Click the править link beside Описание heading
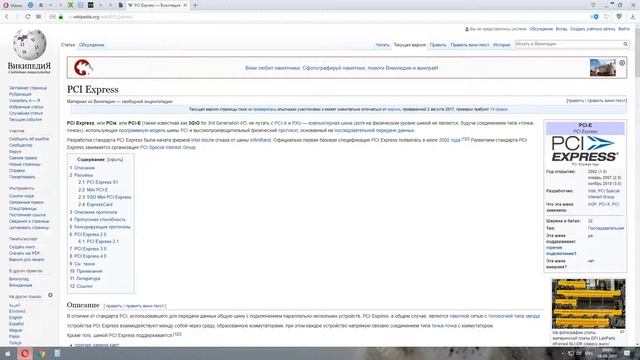This screenshot has width=640, height=360. (x=113, y=306)
